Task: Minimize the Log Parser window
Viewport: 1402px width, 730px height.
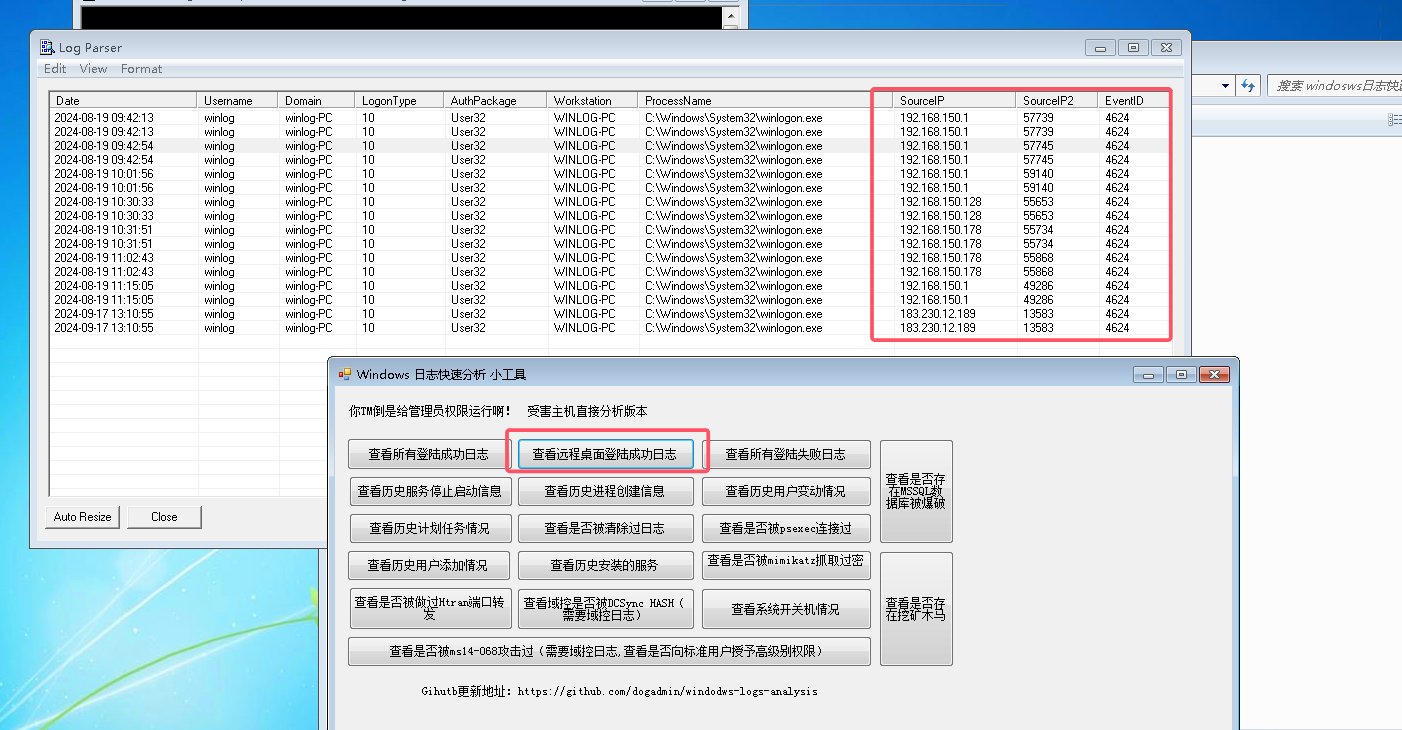Action: [x=1101, y=48]
